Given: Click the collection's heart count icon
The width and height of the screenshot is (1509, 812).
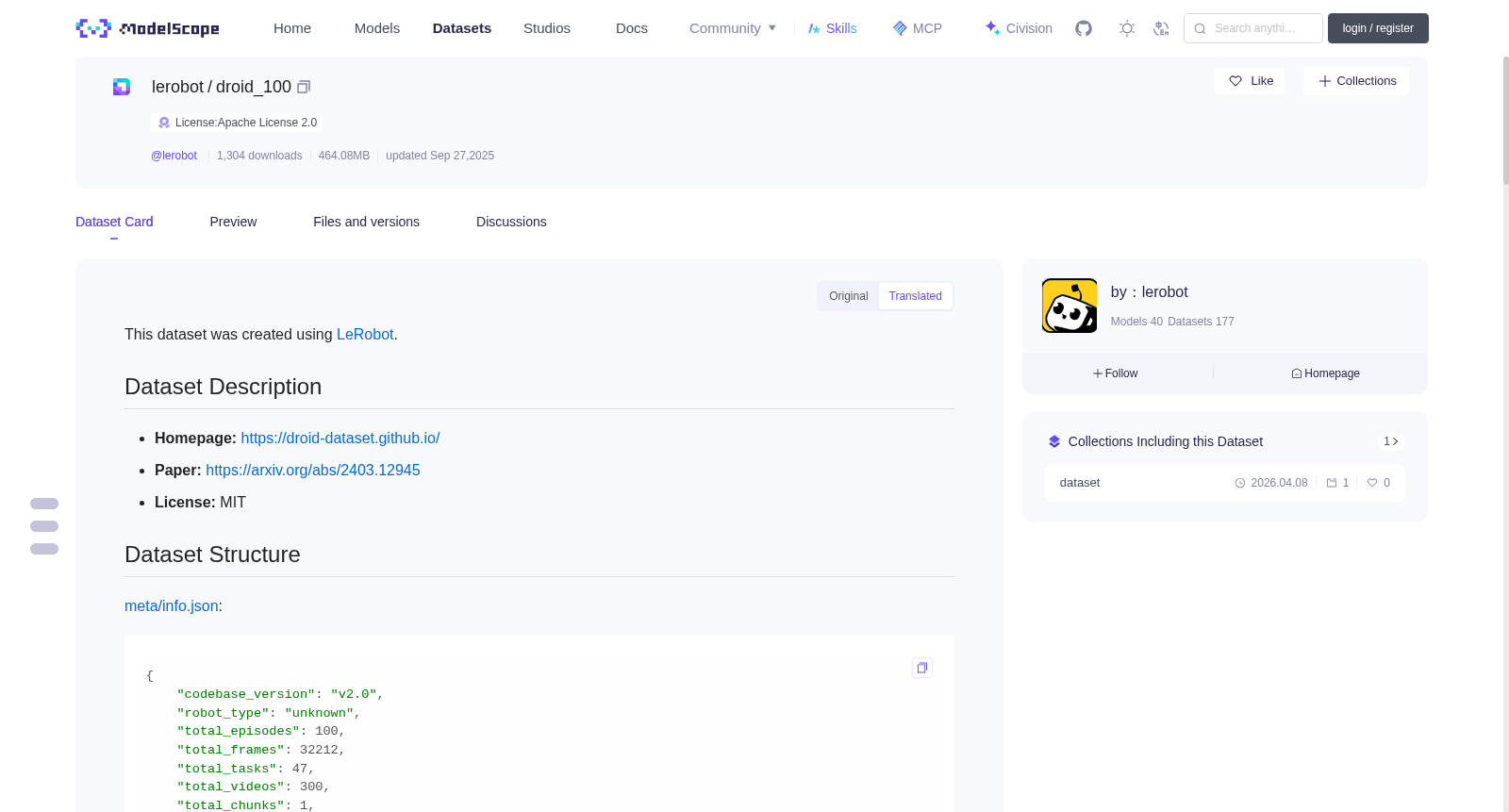Looking at the screenshot, I should pyautogui.click(x=1372, y=483).
